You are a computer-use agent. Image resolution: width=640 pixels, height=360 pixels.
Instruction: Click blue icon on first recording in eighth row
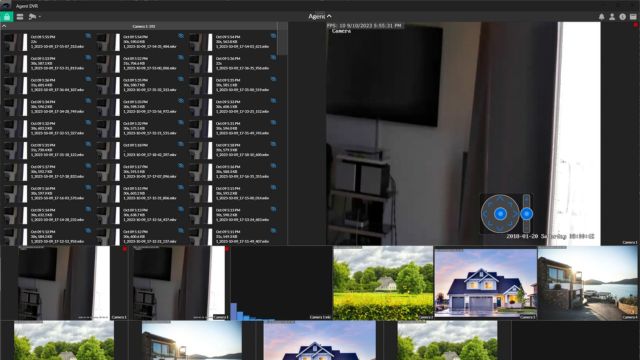click(x=88, y=187)
